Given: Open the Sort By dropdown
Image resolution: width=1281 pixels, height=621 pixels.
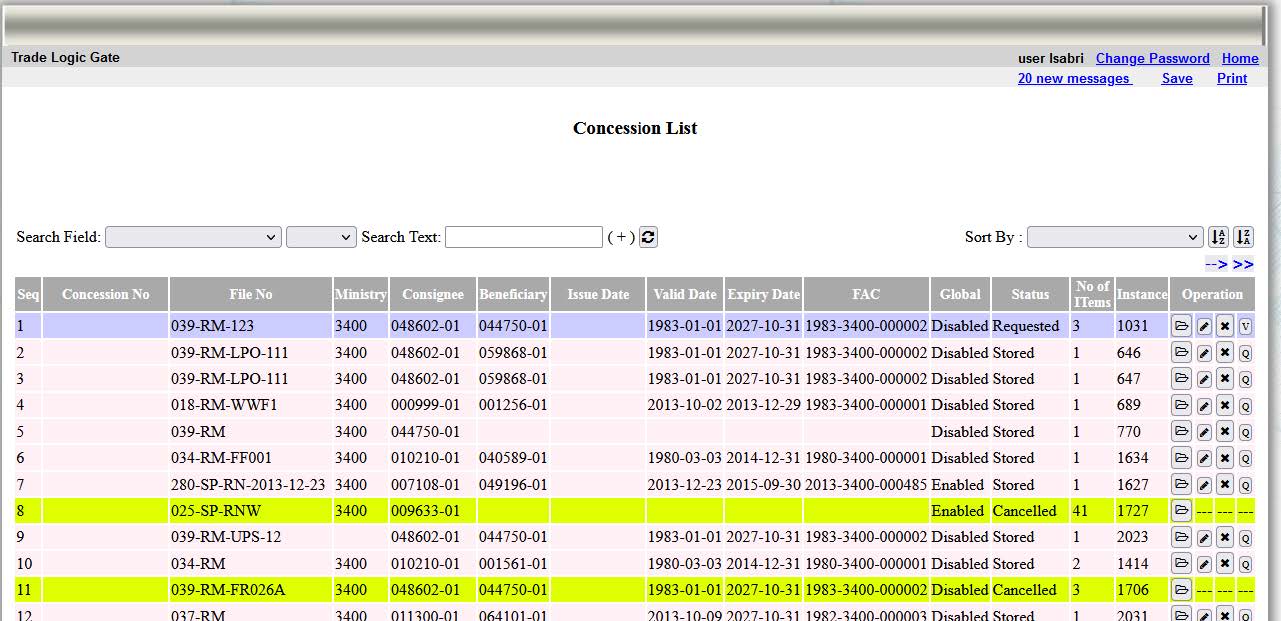Looking at the screenshot, I should [x=1114, y=237].
